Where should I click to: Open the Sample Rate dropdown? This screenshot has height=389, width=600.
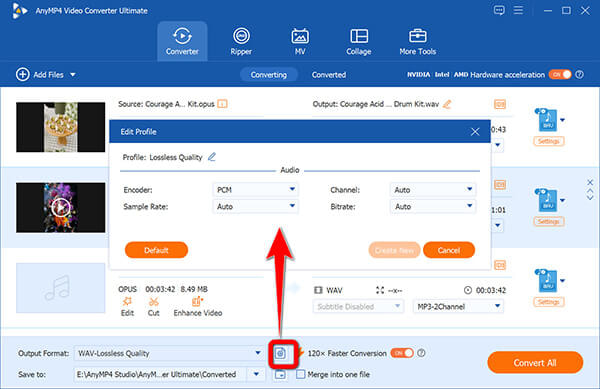pos(255,207)
